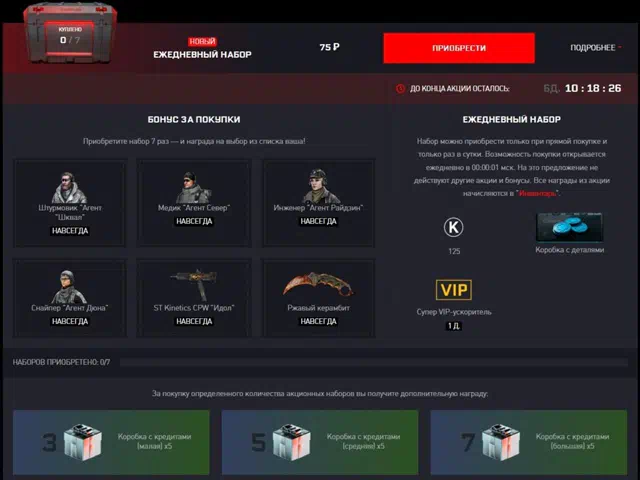Open the Коробка с кредитами (малая) reward
This screenshot has width=640, height=480.
111,442
